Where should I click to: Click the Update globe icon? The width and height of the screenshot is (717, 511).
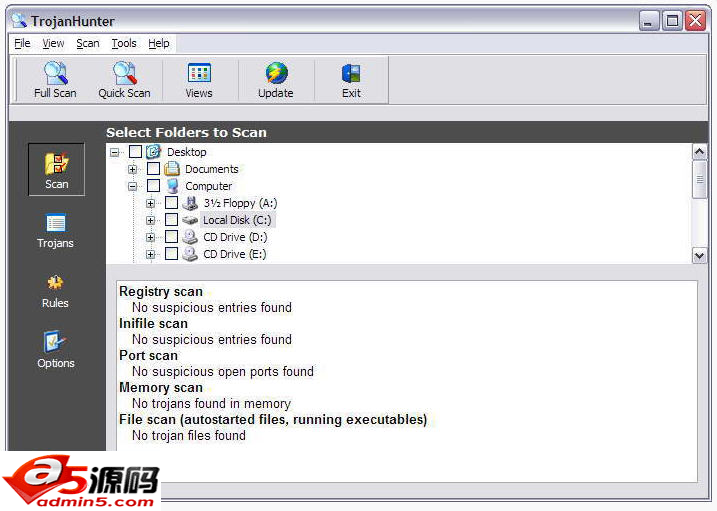[x=277, y=73]
